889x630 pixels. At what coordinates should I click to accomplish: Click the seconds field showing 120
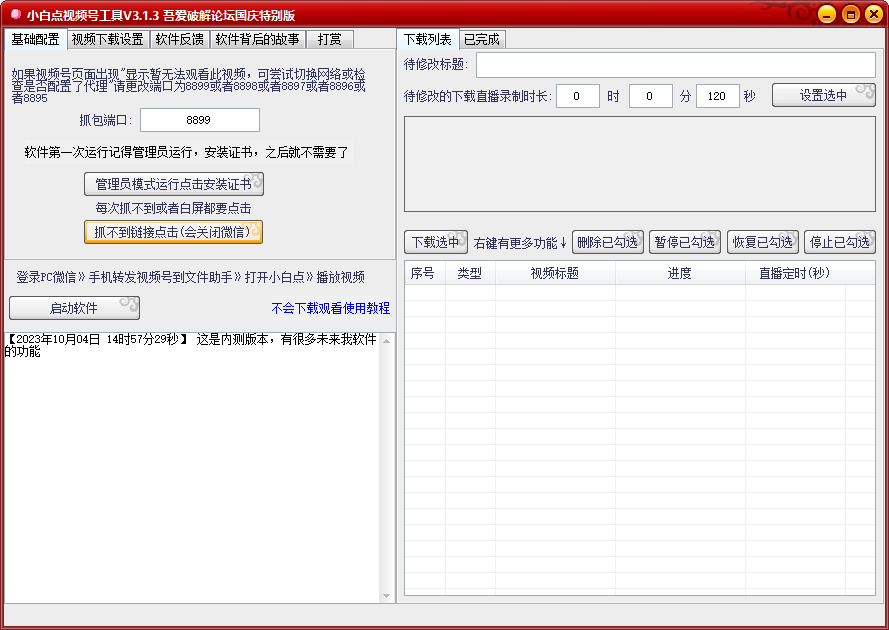pos(717,96)
